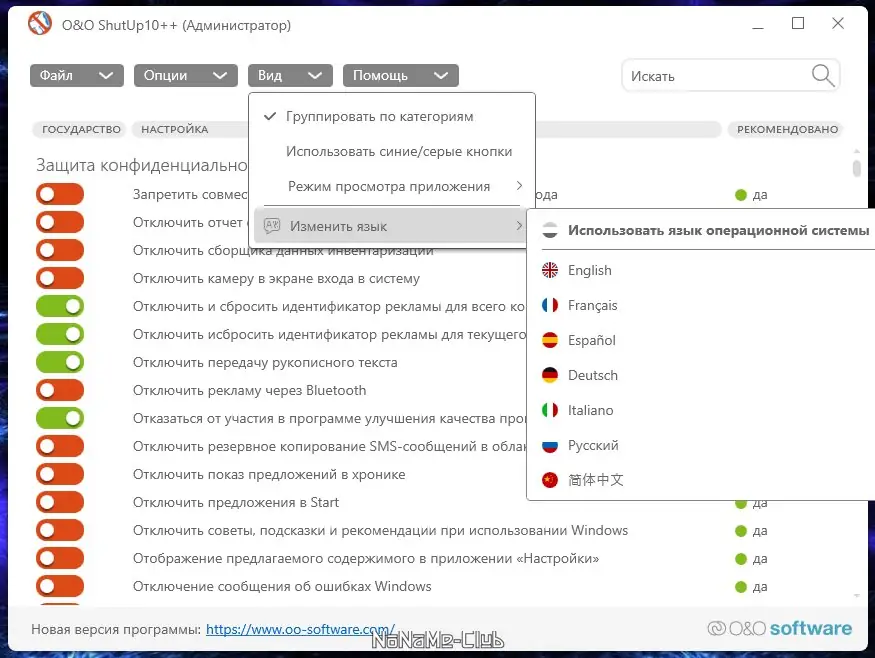Viewport: 875px width, 658px height.
Task: Toggle Отключить камеру в экране входа switch
Action: pos(60,278)
